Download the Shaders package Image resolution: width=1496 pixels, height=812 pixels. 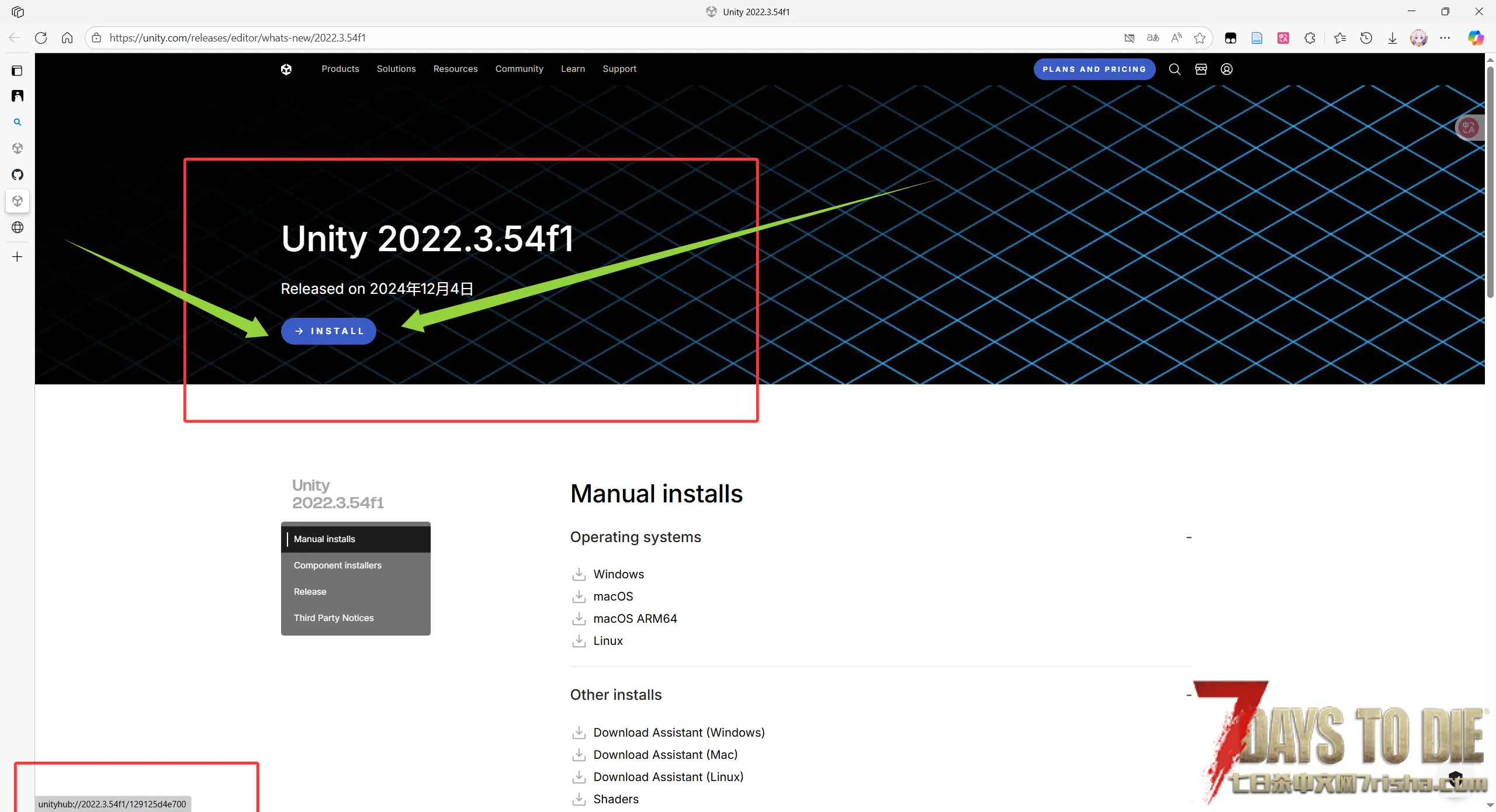(605, 799)
